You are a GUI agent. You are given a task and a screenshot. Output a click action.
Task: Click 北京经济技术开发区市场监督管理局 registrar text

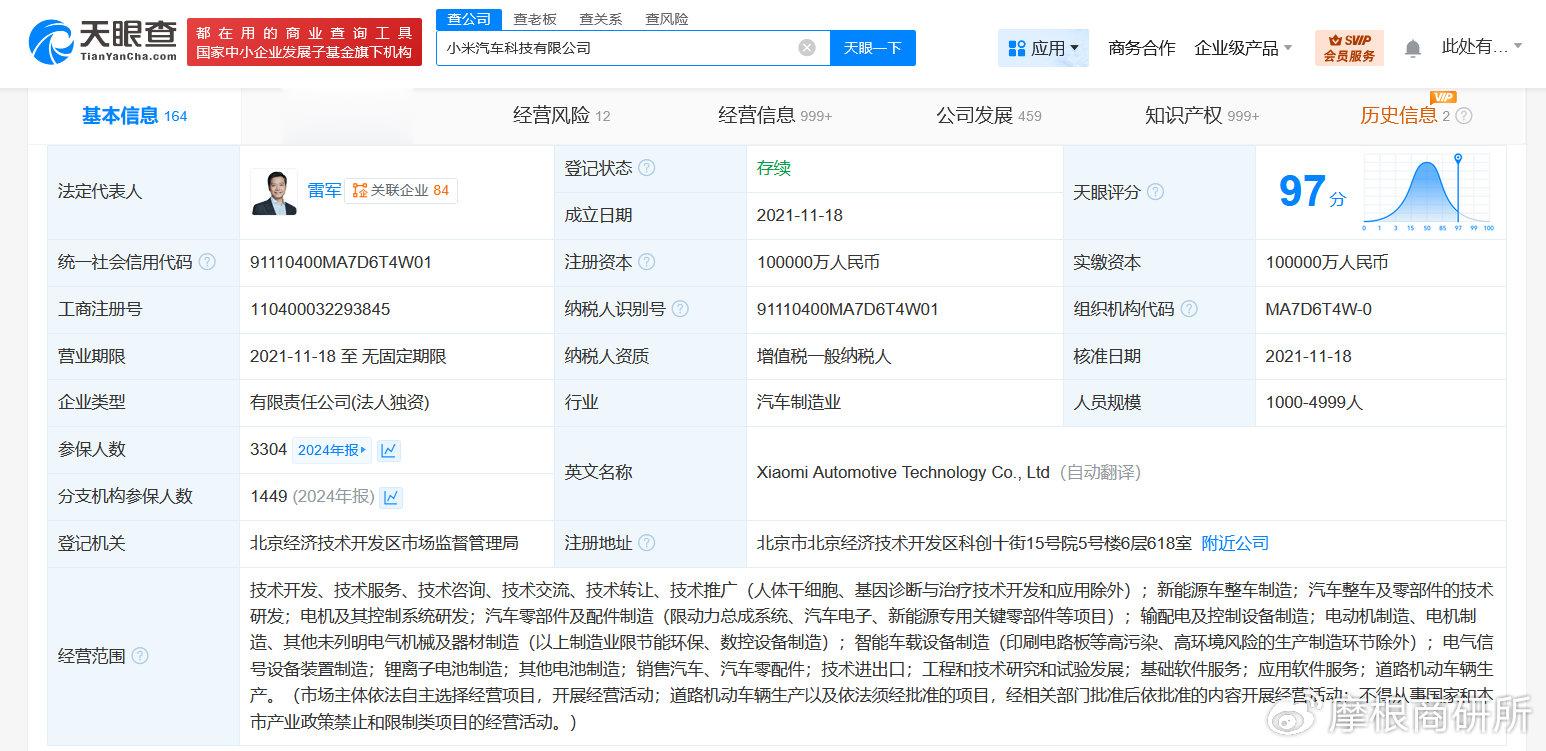pyautogui.click(x=385, y=543)
